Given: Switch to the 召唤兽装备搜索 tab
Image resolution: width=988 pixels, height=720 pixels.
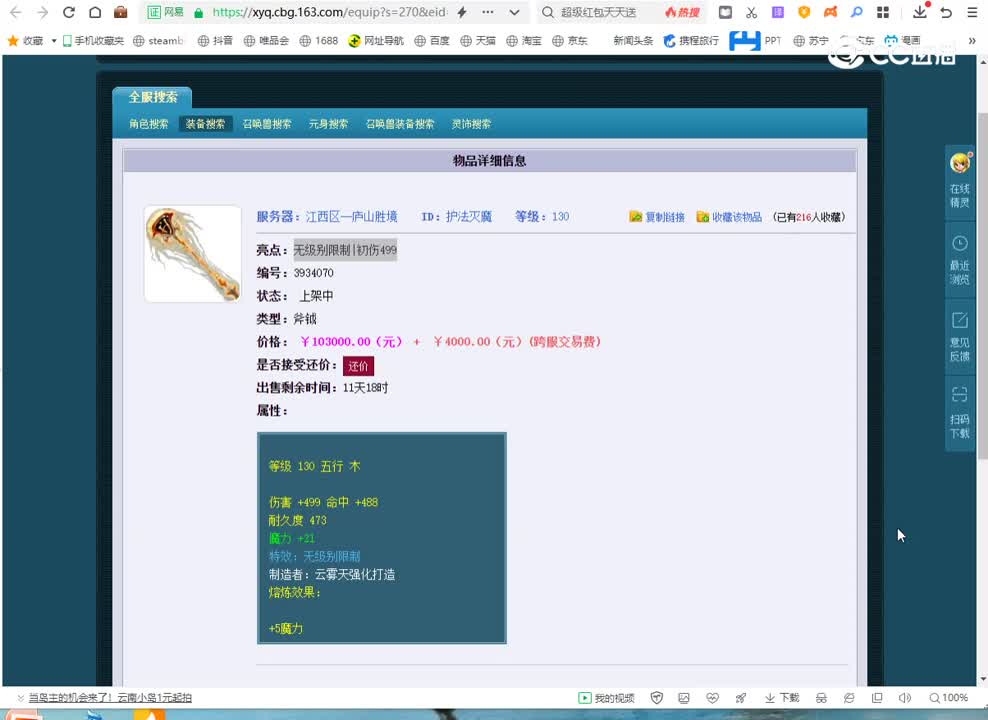Looking at the screenshot, I should pyautogui.click(x=400, y=124).
